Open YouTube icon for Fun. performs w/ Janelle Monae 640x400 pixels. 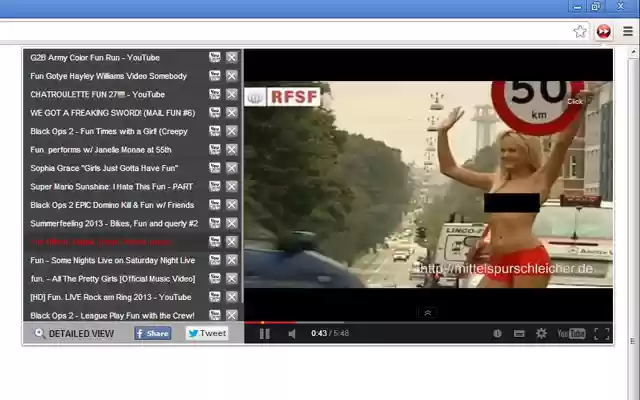(215, 149)
